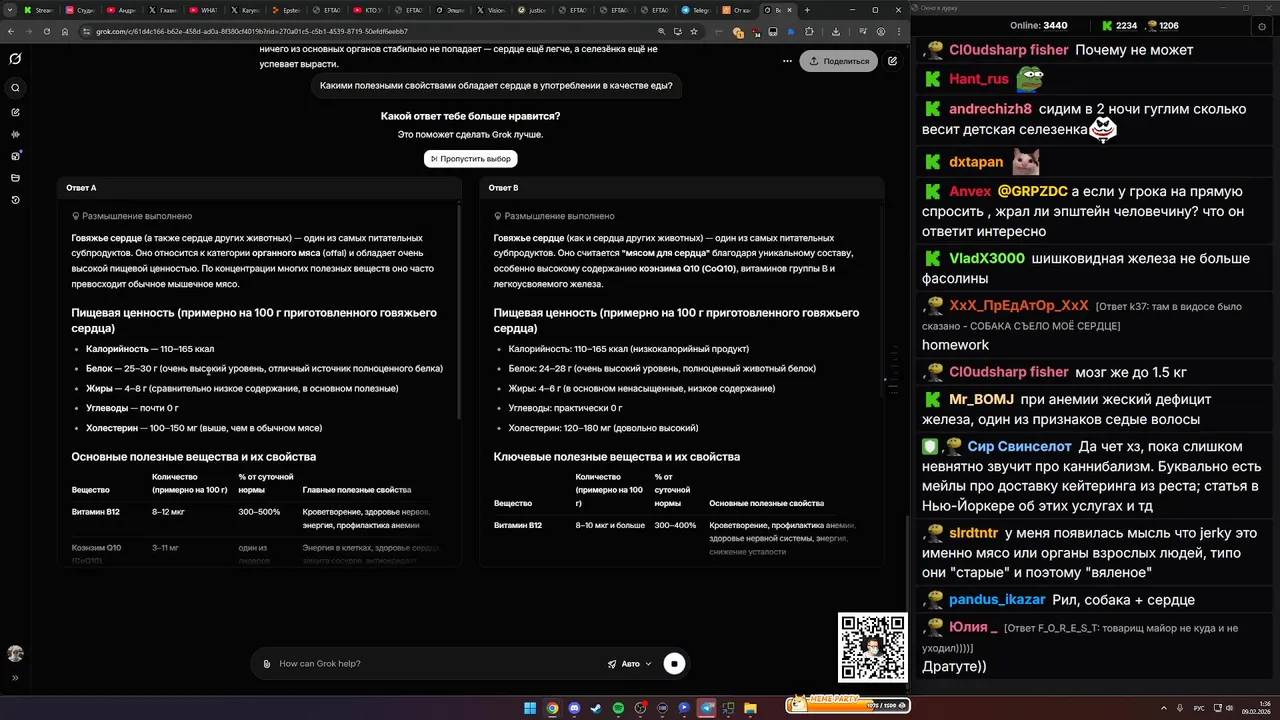The height and width of the screenshot is (720, 1280).
Task: Open Chrome from the taskbar
Action: (552, 708)
